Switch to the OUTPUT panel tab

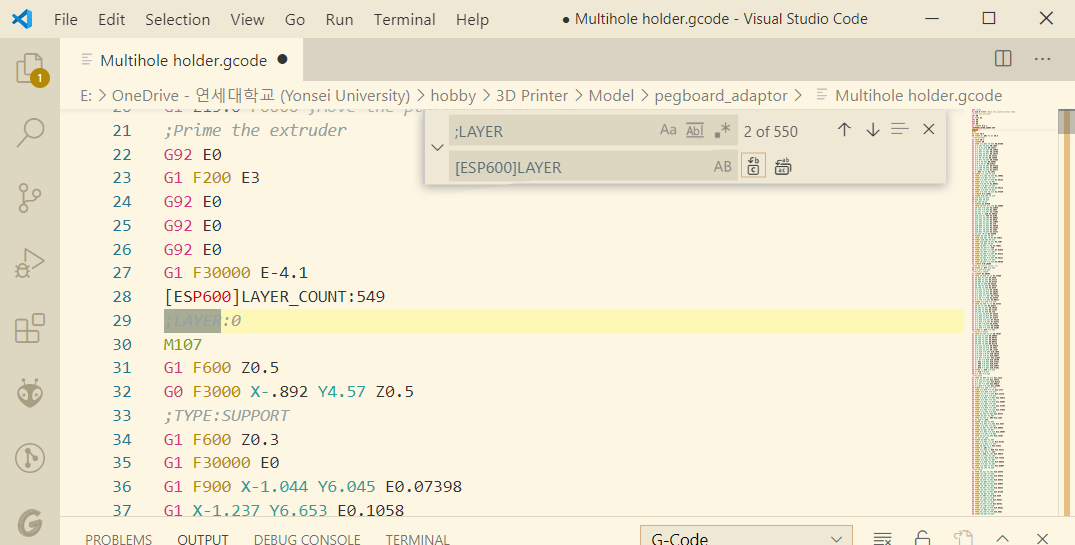203,539
